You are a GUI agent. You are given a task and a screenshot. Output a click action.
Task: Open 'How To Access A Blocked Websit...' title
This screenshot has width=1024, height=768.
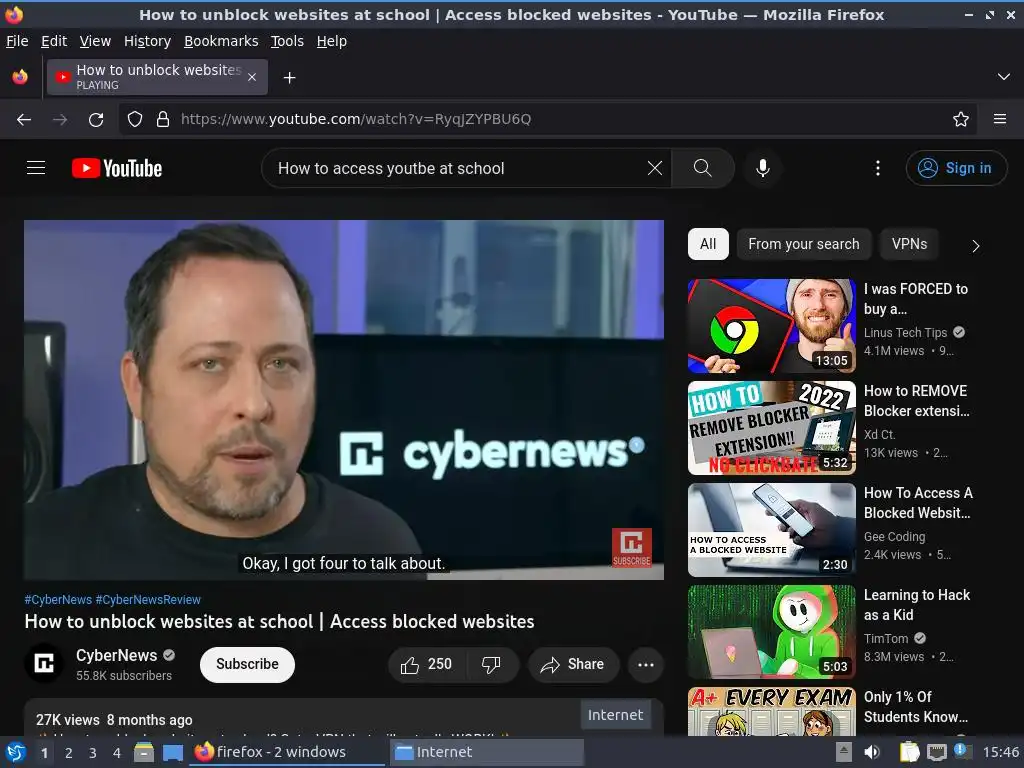click(918, 503)
